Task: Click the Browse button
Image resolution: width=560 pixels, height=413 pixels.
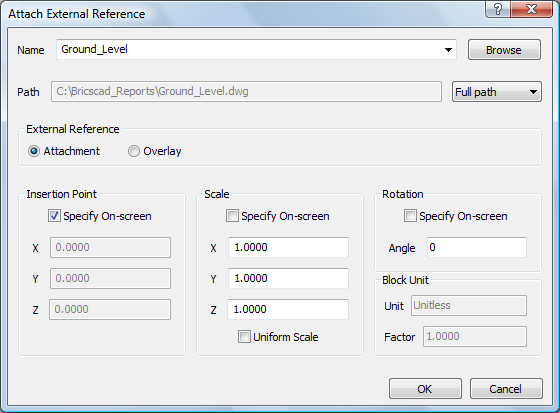Action: [x=504, y=50]
